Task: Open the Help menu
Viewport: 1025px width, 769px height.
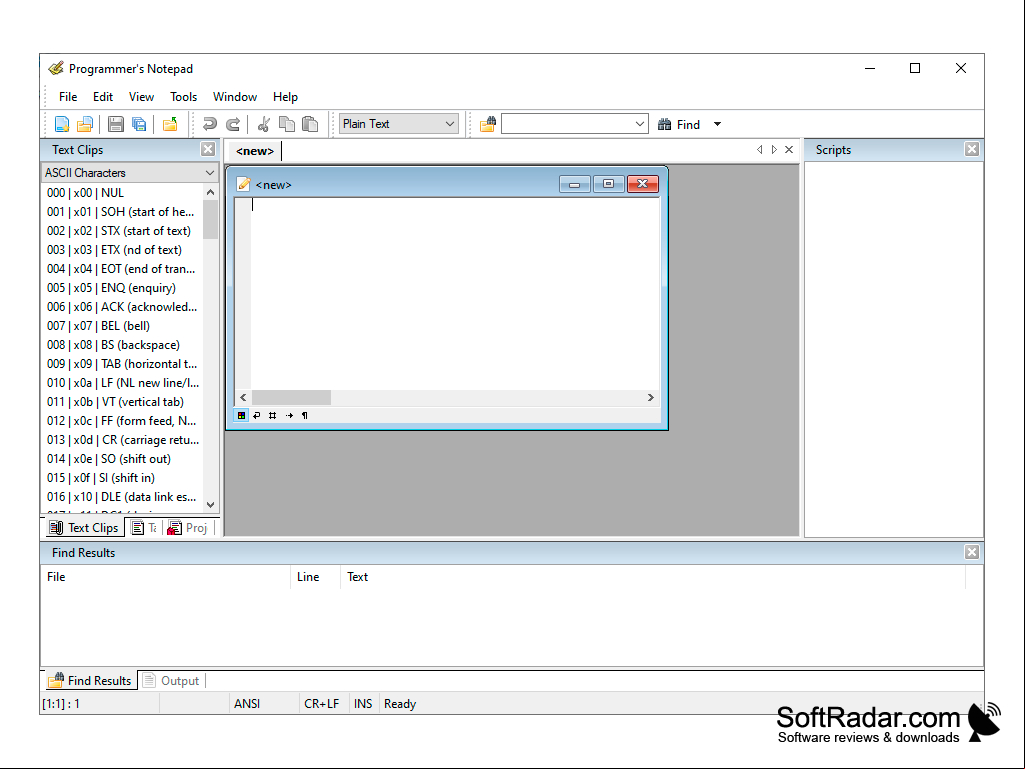Action: 285,97
